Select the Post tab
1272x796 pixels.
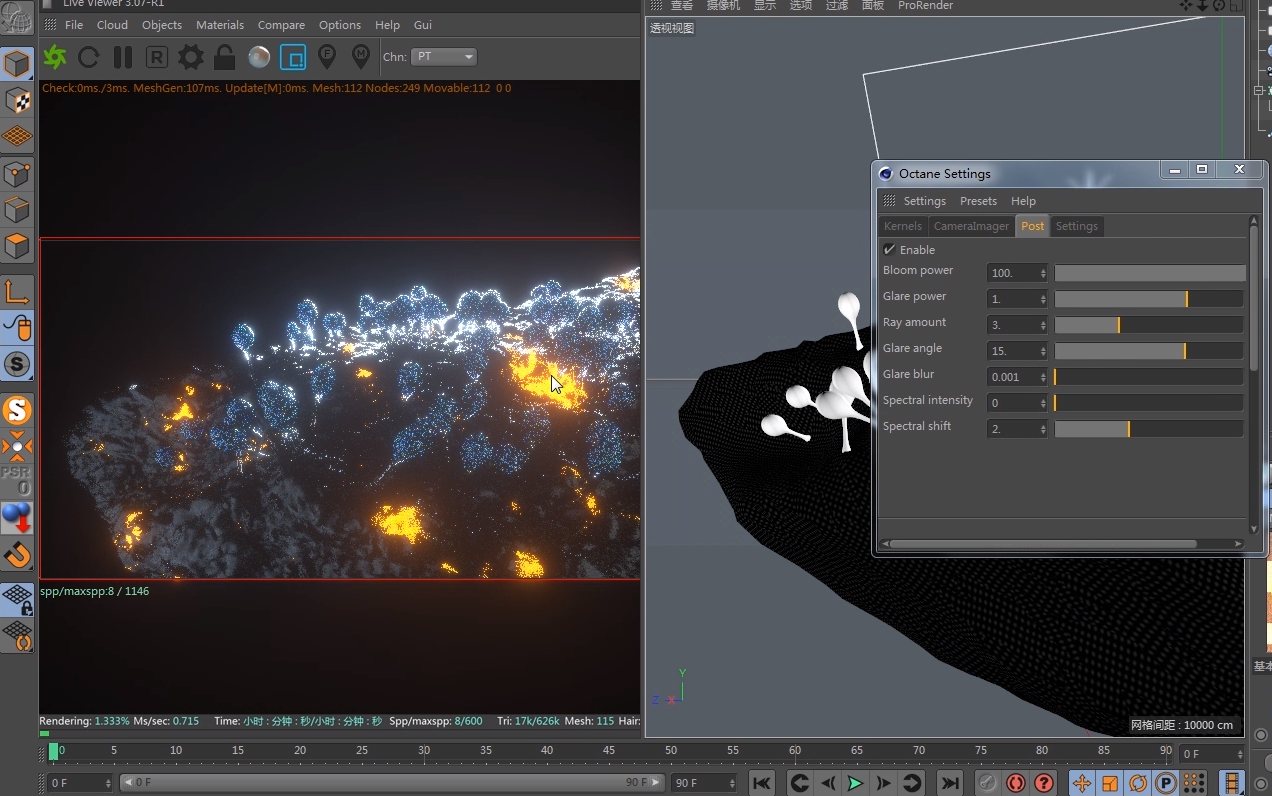(1033, 226)
